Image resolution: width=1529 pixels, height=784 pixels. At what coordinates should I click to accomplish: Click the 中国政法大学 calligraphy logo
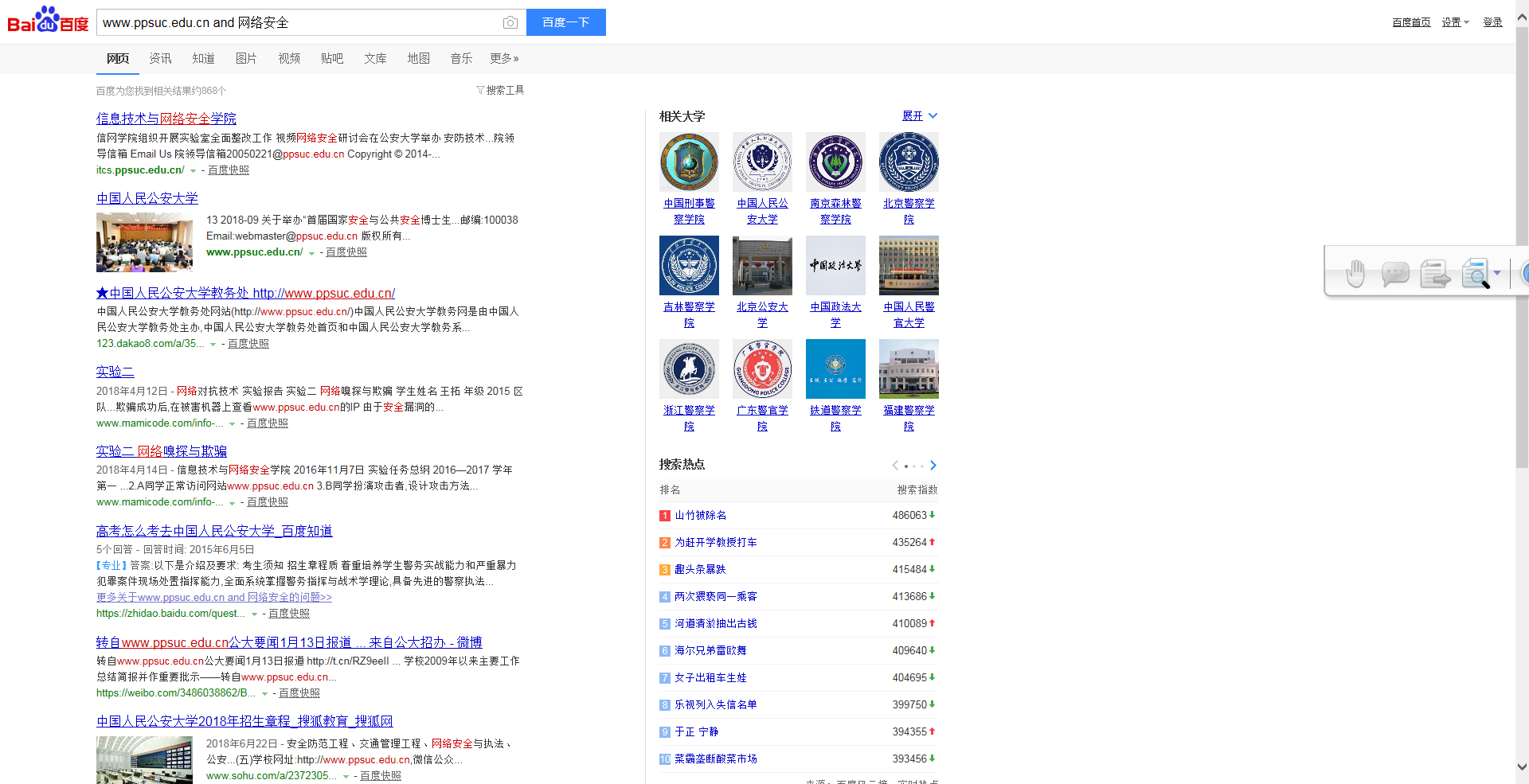point(835,265)
